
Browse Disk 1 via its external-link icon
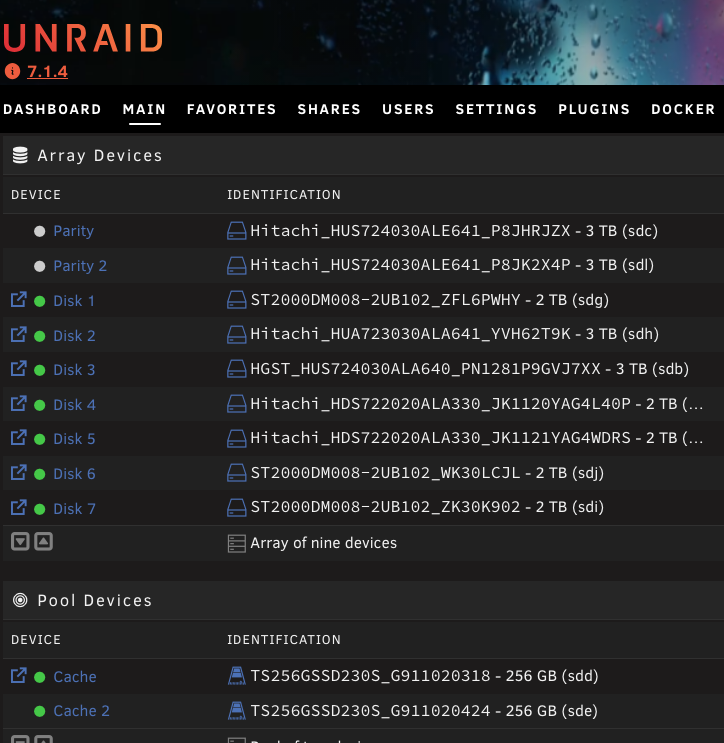coord(18,299)
